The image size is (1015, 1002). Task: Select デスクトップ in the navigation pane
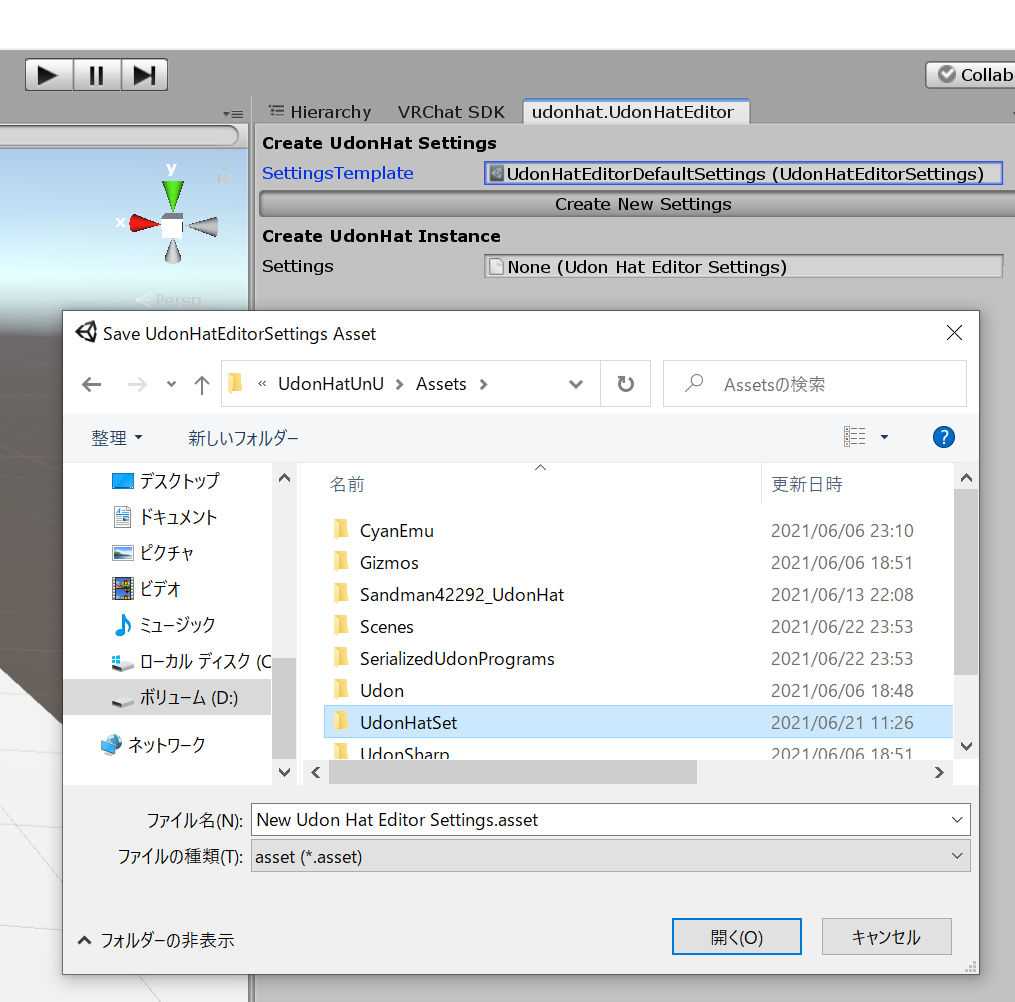tap(166, 481)
